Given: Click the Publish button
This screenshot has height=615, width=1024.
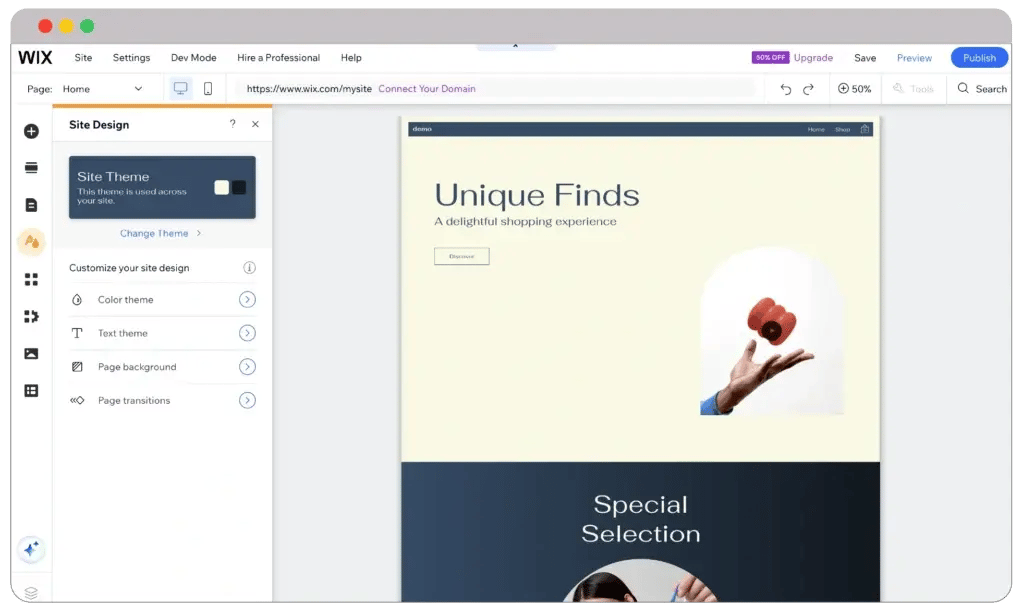Looking at the screenshot, I should coord(979,58).
